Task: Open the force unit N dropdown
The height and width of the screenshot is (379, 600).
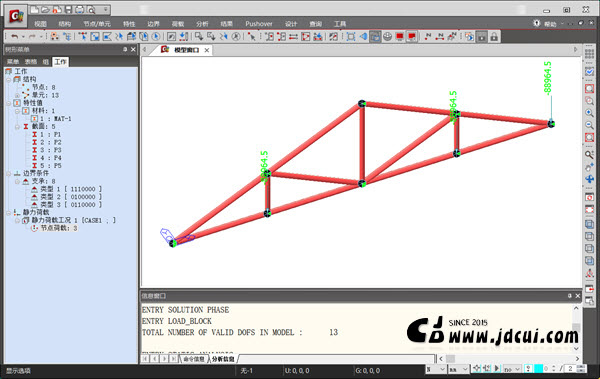Action: pos(436,369)
